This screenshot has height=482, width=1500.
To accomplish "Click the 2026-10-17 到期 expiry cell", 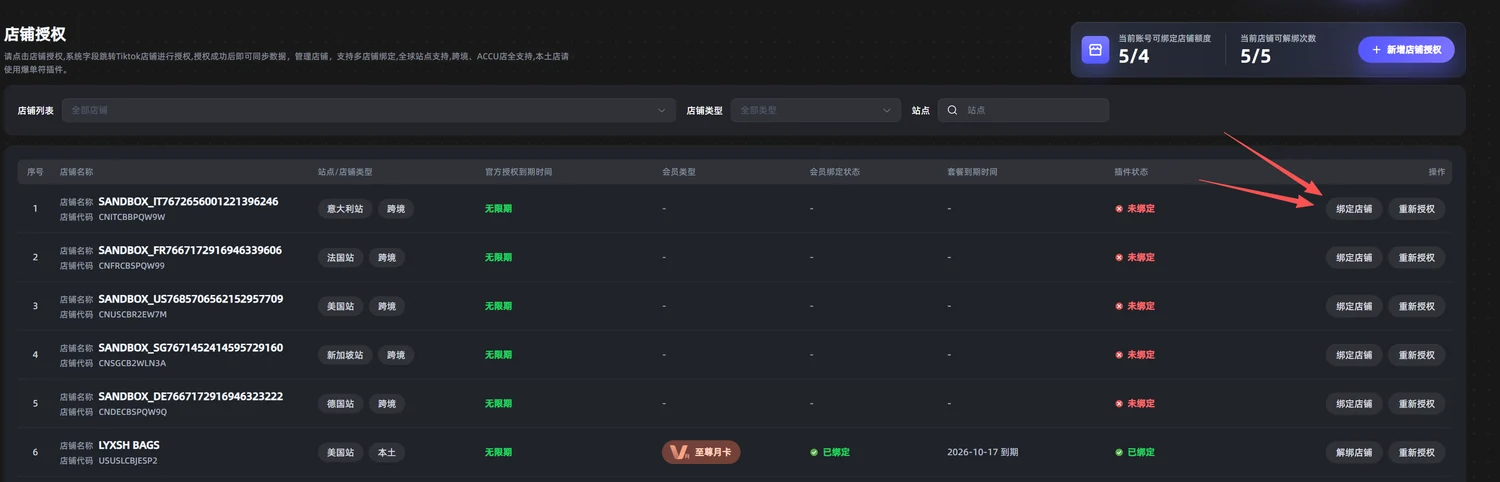I will [x=982, y=452].
